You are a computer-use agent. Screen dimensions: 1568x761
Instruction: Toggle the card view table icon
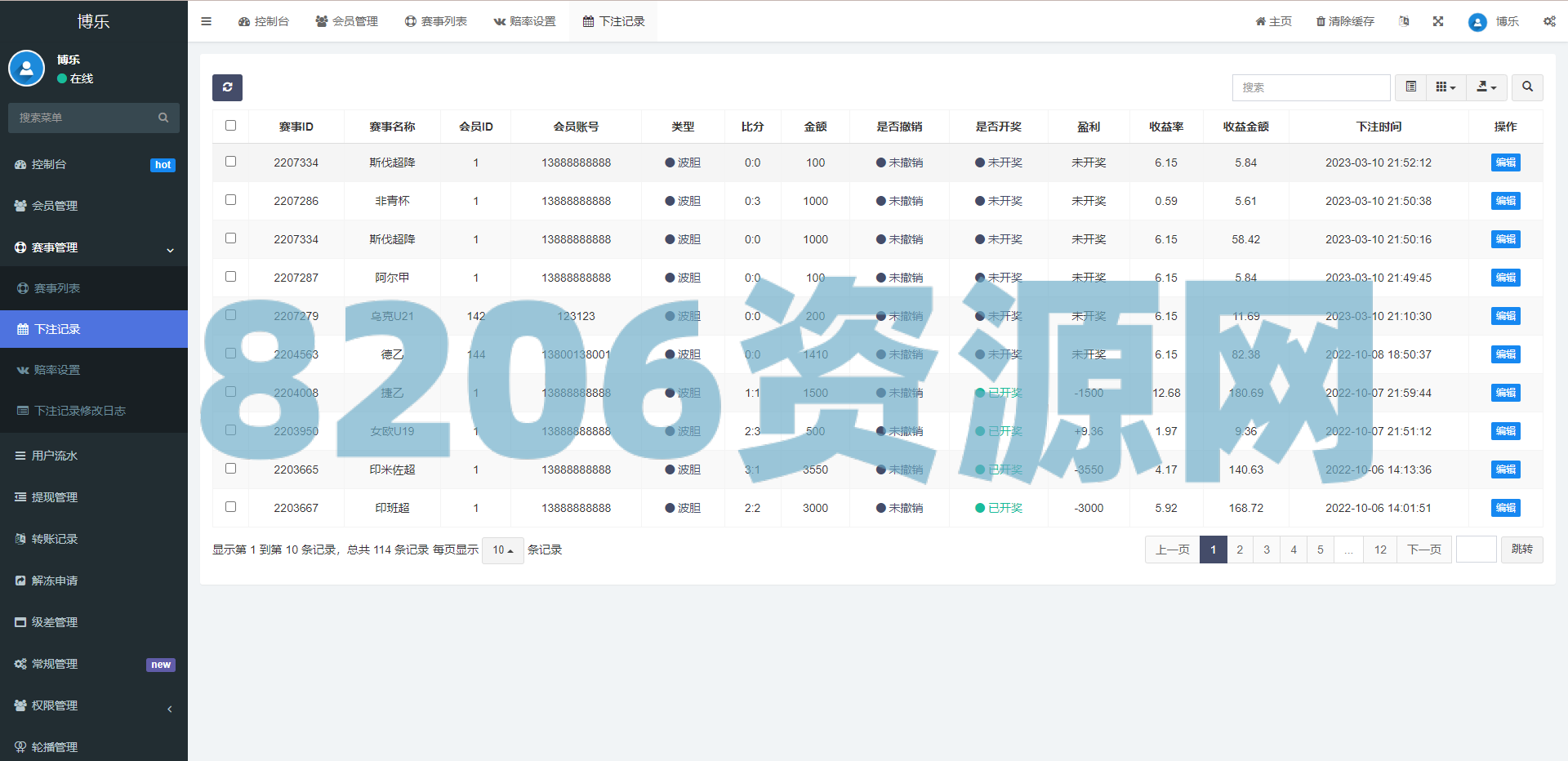(x=1410, y=87)
